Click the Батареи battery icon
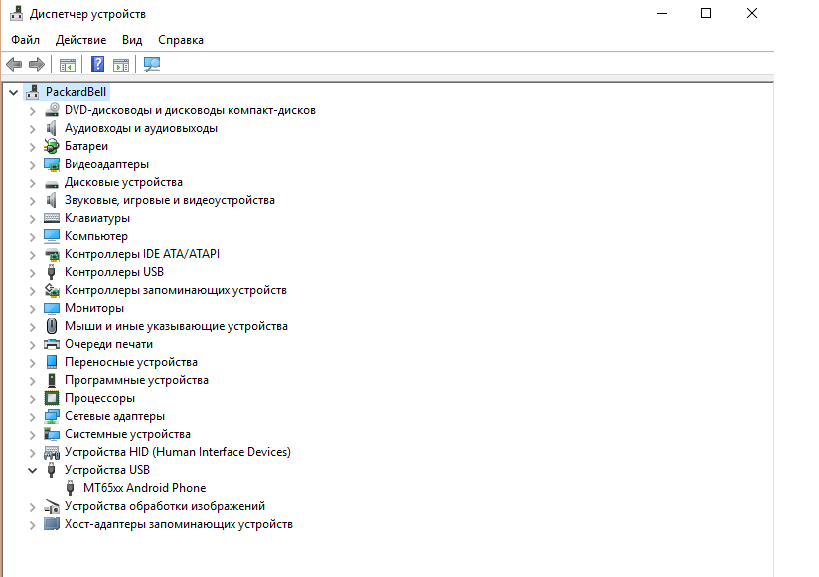 (52, 146)
